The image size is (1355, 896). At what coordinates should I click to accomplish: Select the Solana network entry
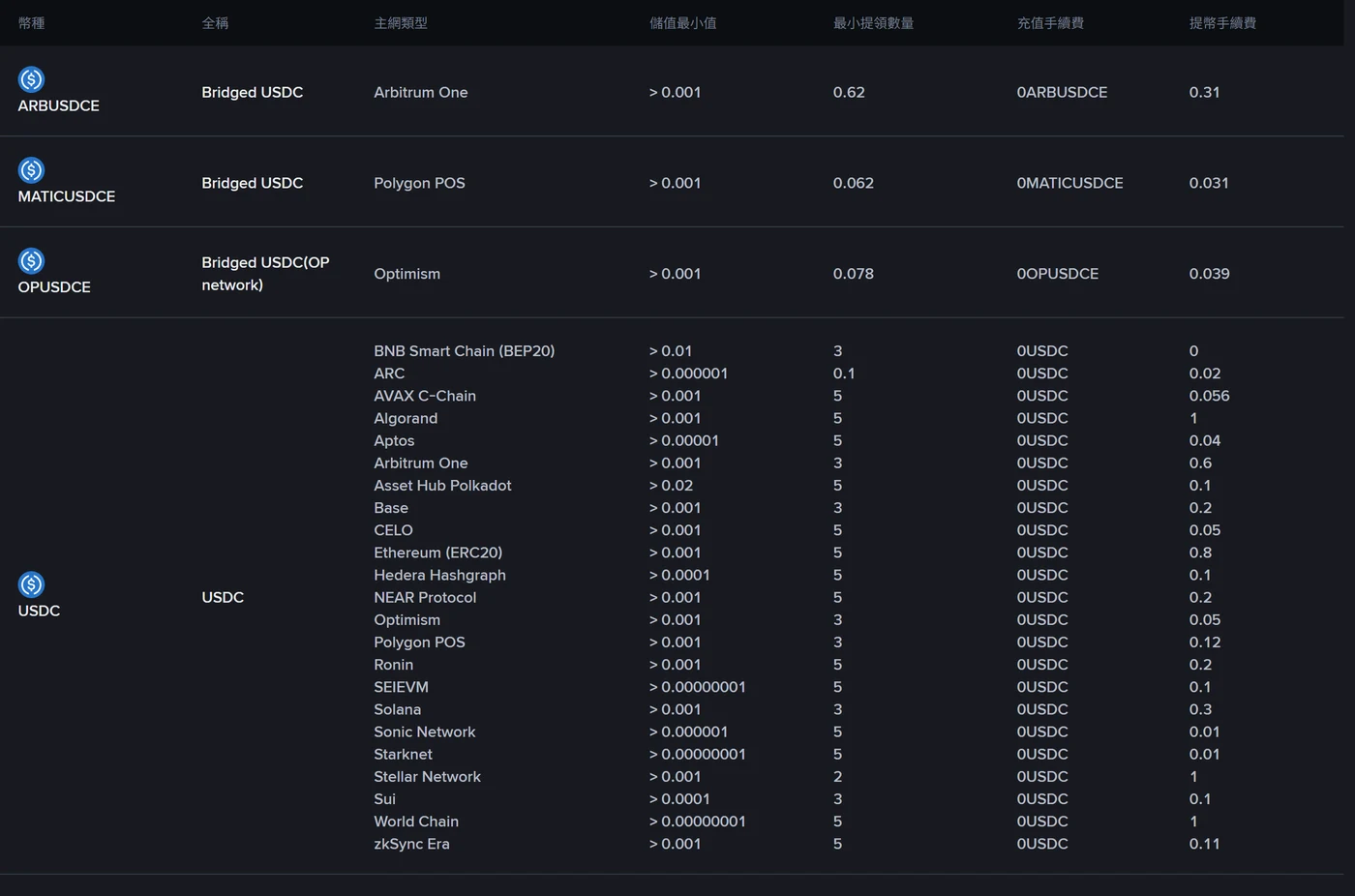(397, 709)
